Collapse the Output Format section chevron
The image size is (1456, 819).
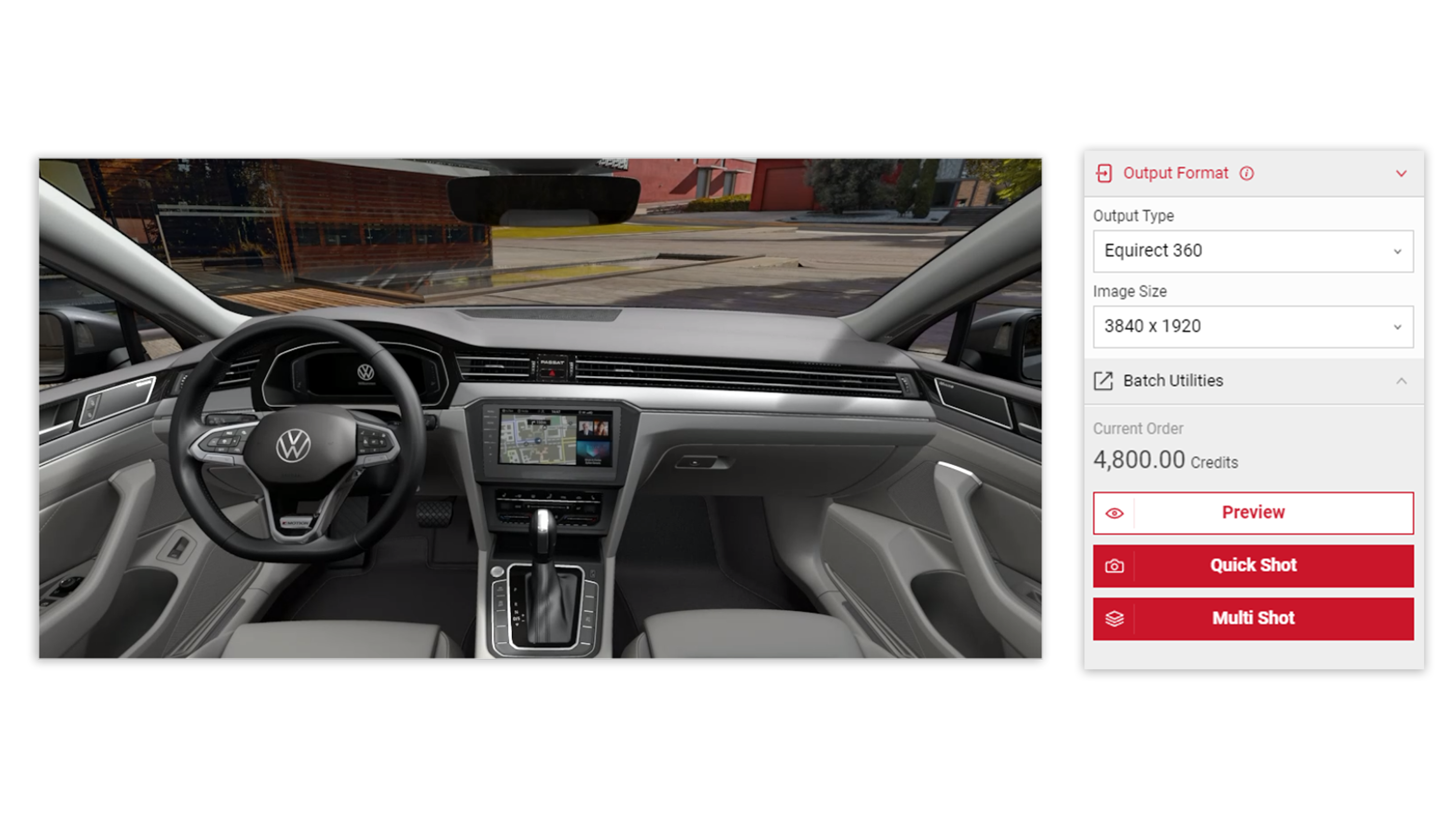click(1400, 173)
